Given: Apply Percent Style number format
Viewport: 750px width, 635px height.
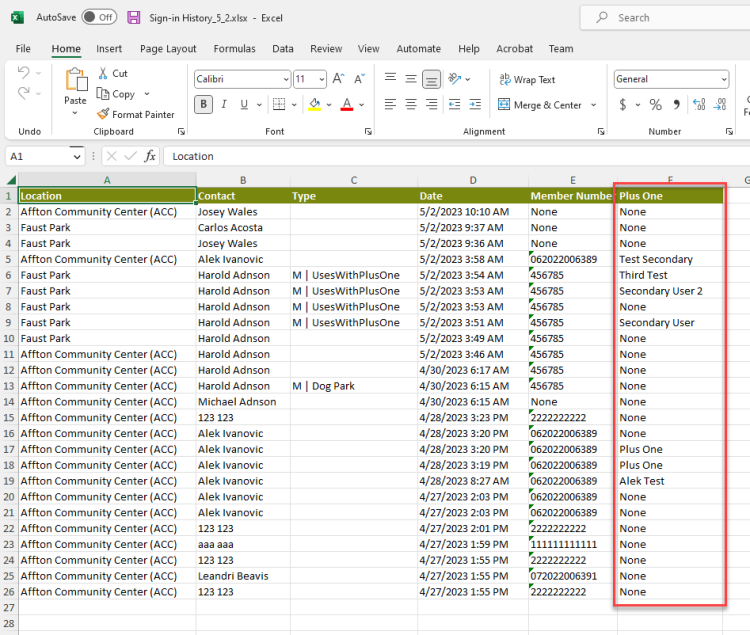Looking at the screenshot, I should (655, 104).
